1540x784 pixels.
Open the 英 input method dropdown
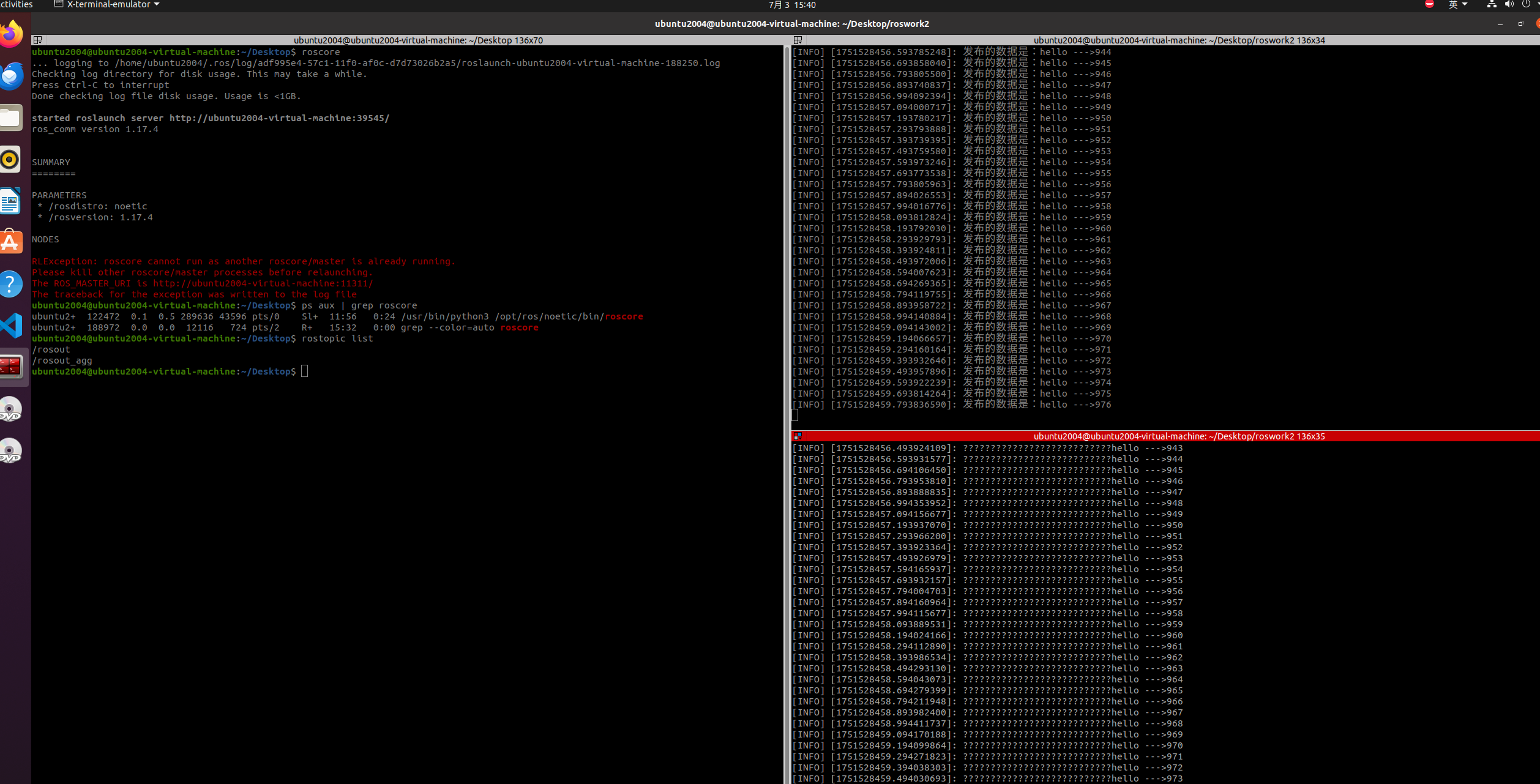click(1457, 5)
